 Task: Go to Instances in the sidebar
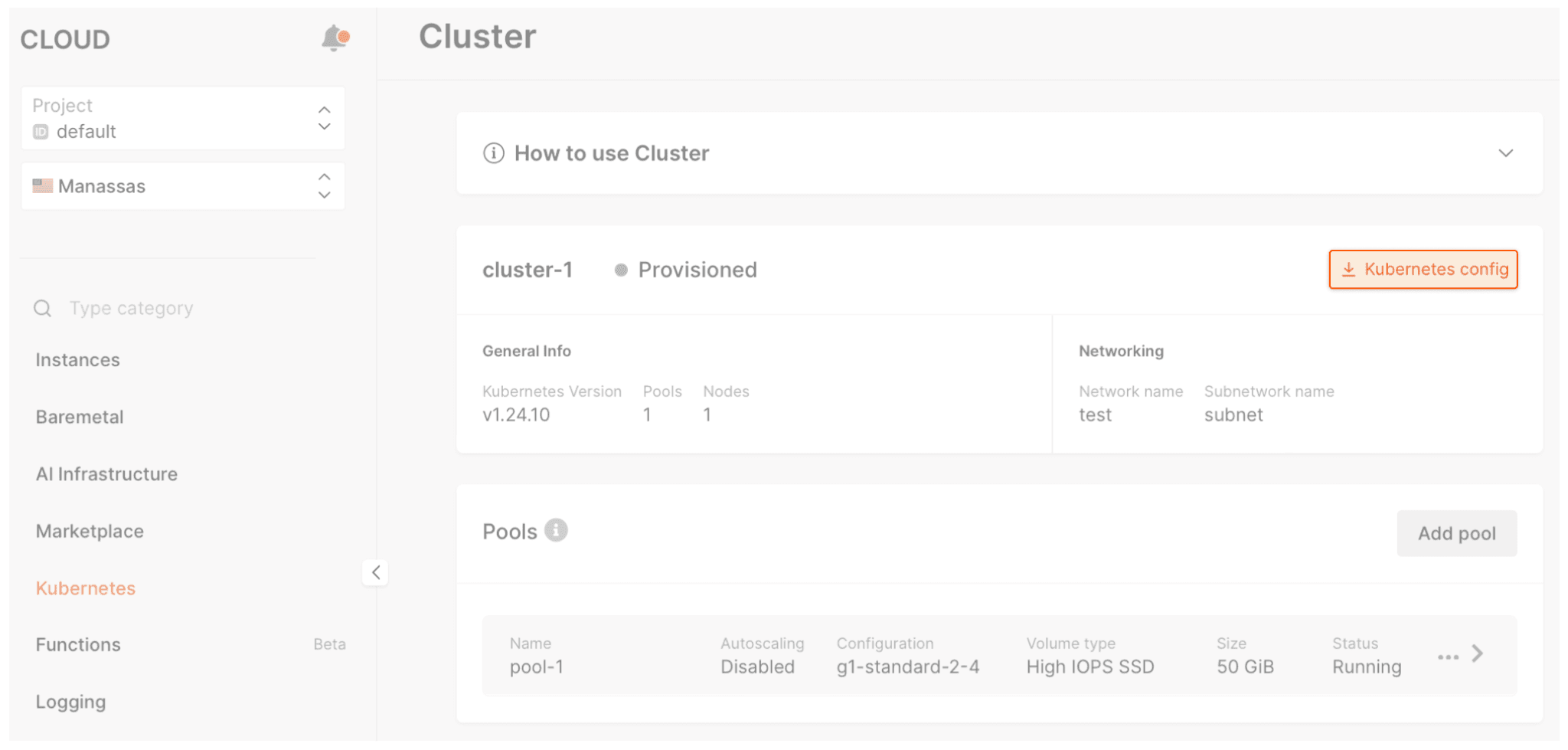[77, 360]
